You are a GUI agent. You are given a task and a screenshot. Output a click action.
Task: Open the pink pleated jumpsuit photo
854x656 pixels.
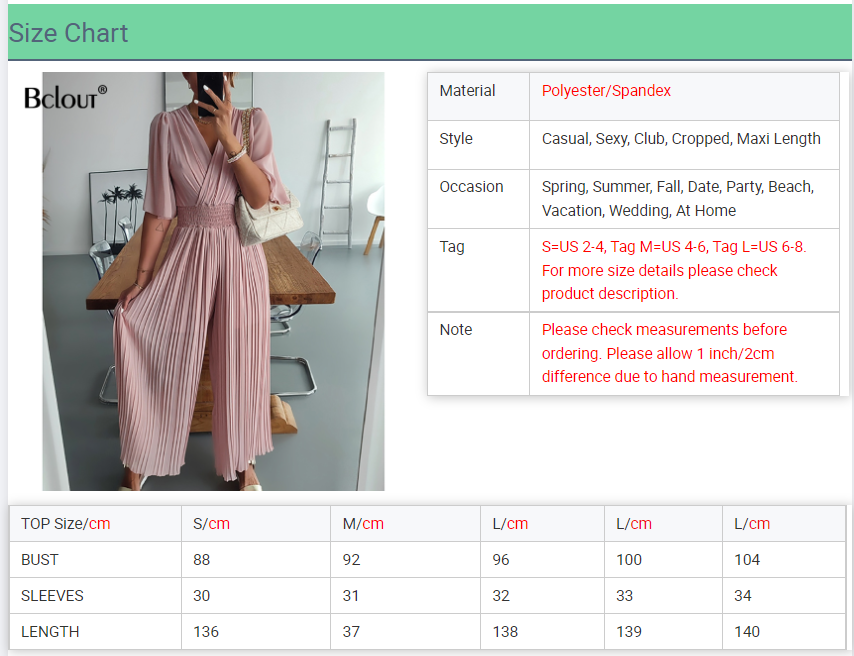[x=213, y=300]
